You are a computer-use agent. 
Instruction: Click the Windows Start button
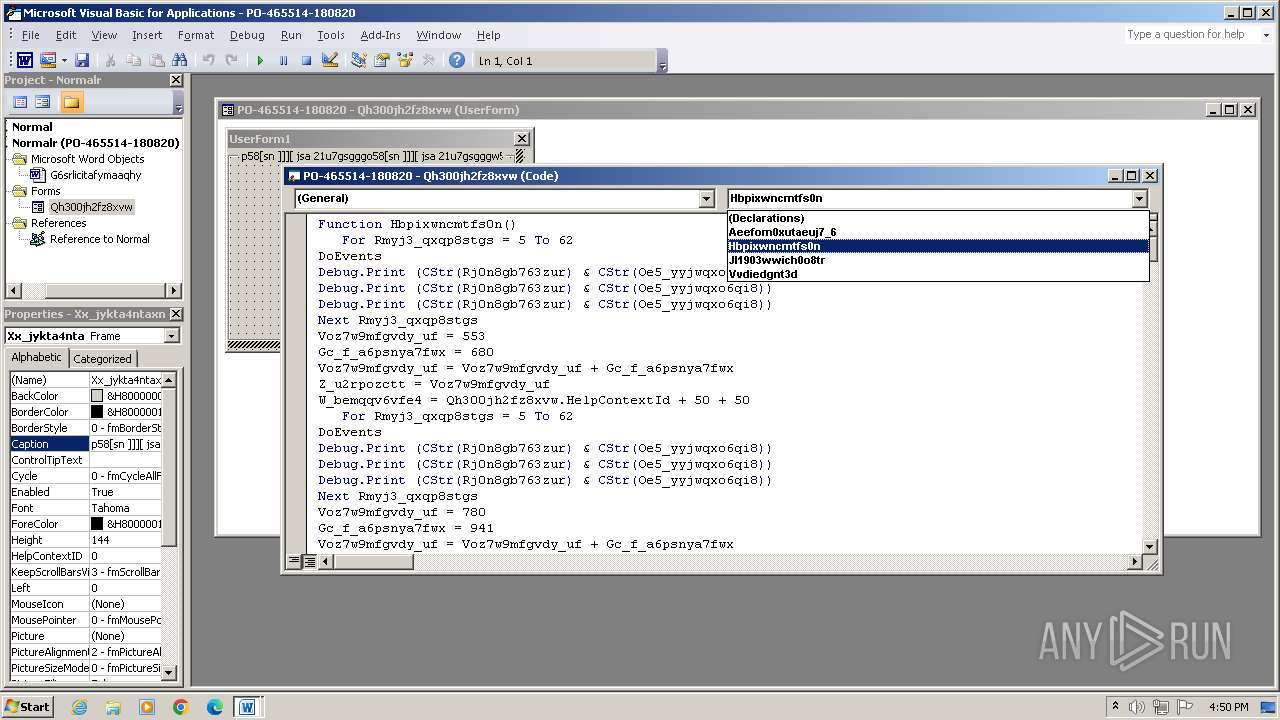click(27, 706)
